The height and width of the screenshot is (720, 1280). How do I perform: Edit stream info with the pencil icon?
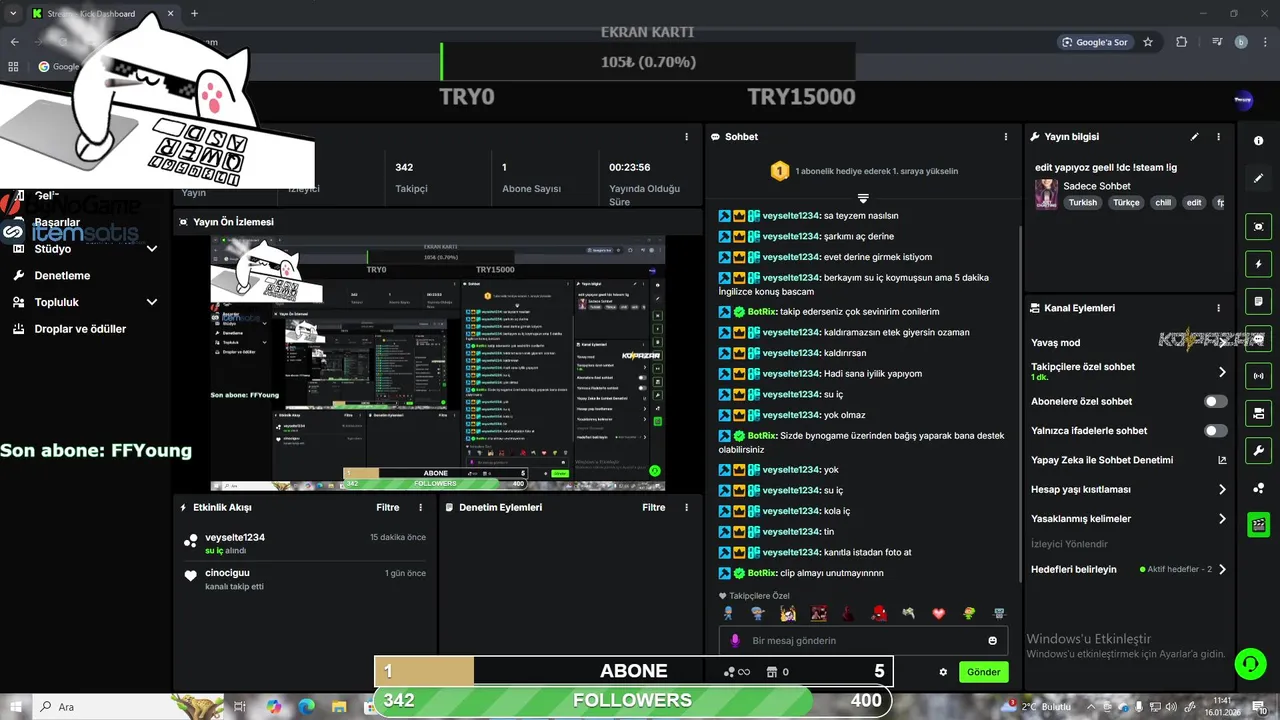click(x=1194, y=137)
